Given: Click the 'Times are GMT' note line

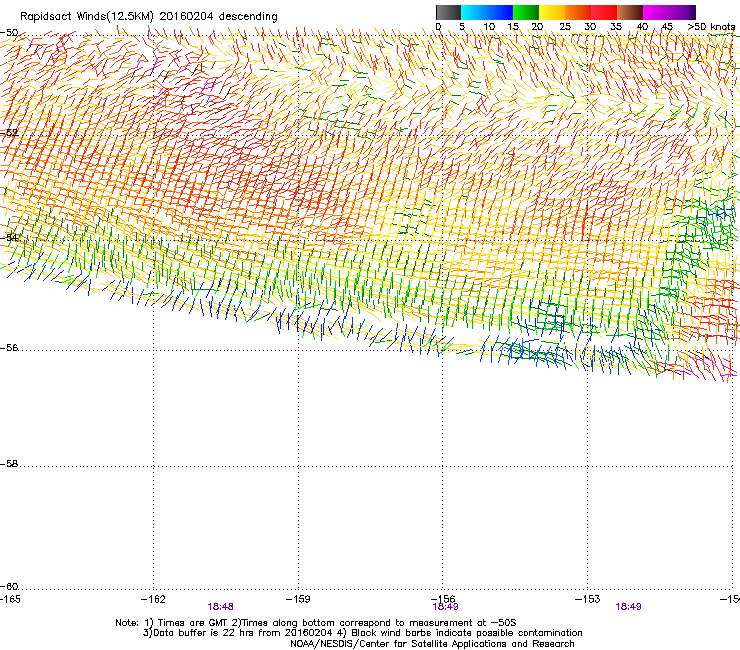Looking at the screenshot, I should coord(316,623).
